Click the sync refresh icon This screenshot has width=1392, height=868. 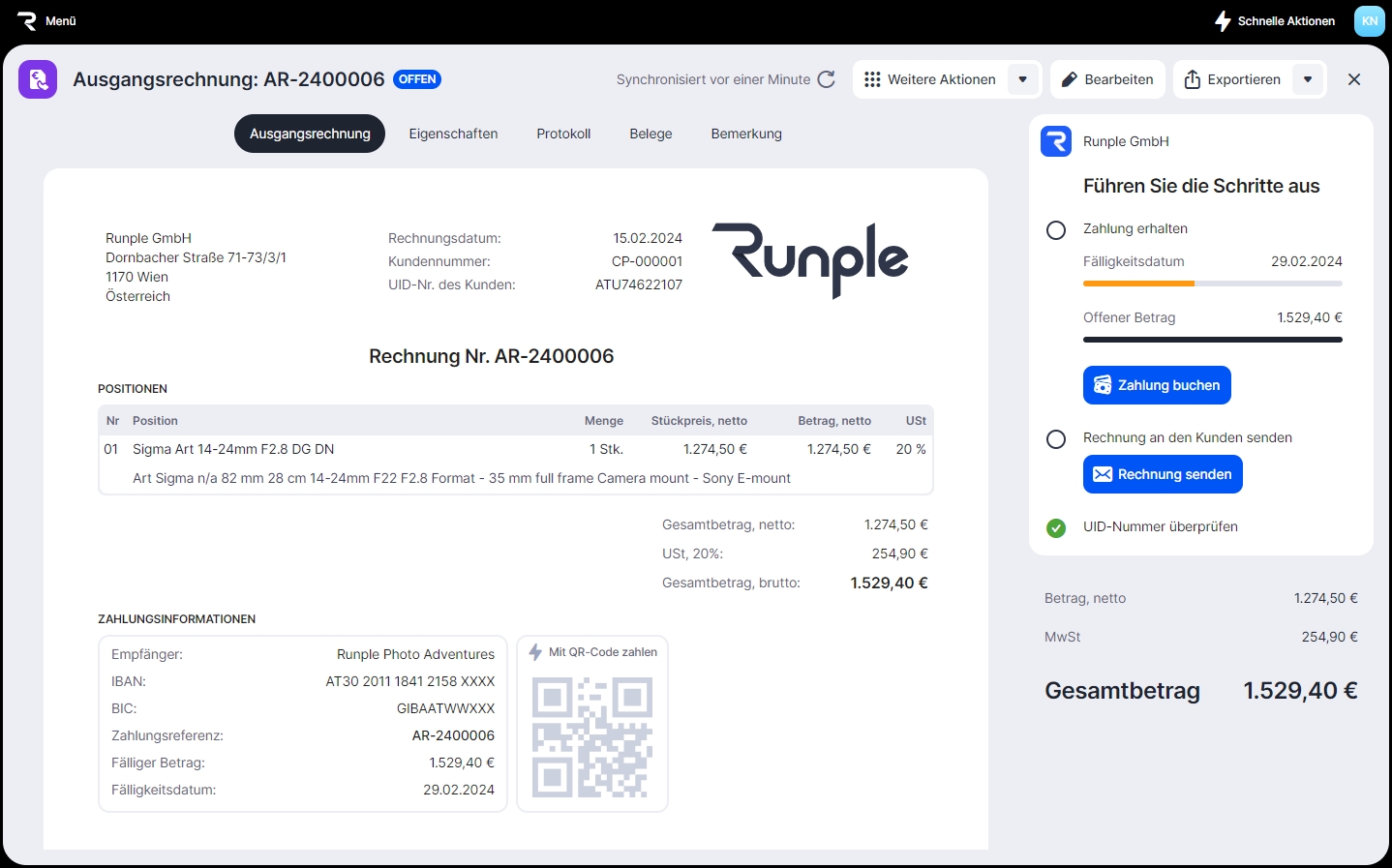pos(827,79)
